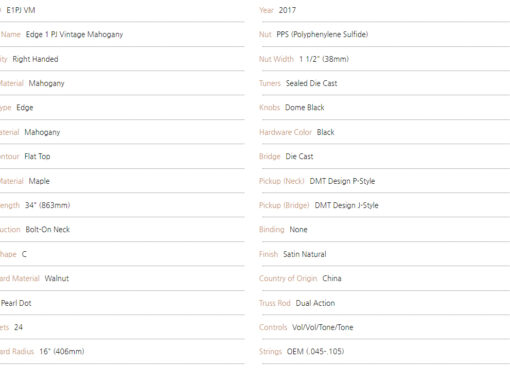This screenshot has height=382, width=510.
Task: Select the 'Hardware Color' label
Action: pos(285,132)
